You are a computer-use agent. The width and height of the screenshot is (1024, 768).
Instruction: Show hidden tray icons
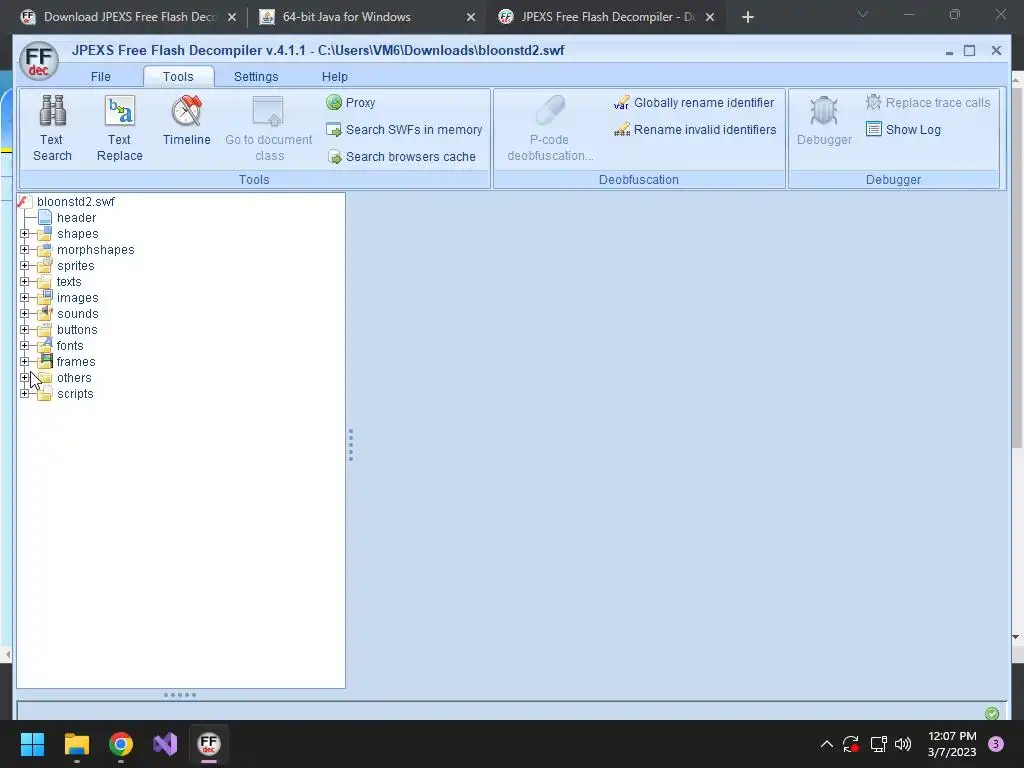827,744
